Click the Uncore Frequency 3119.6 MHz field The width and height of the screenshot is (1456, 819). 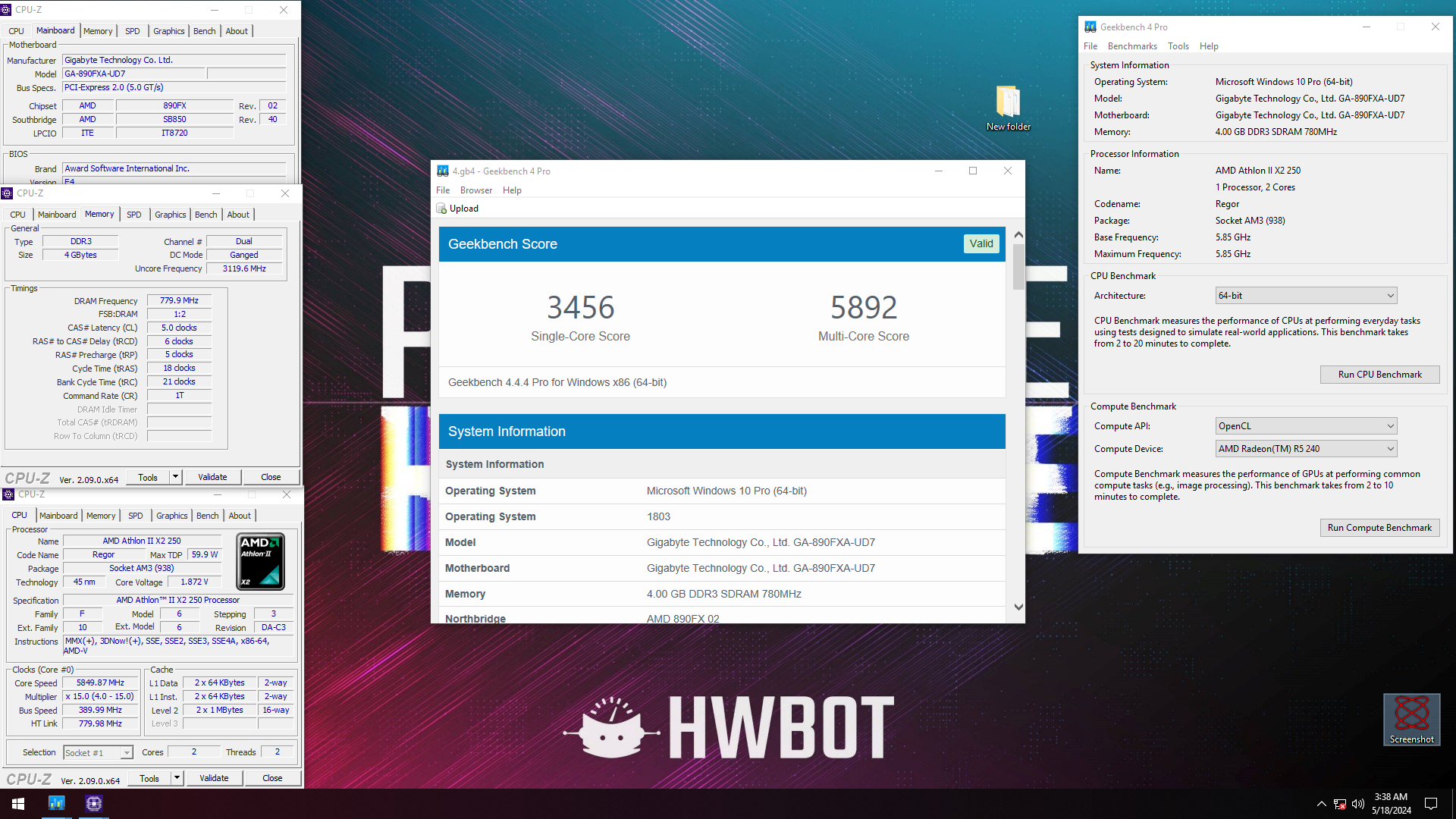pos(244,268)
